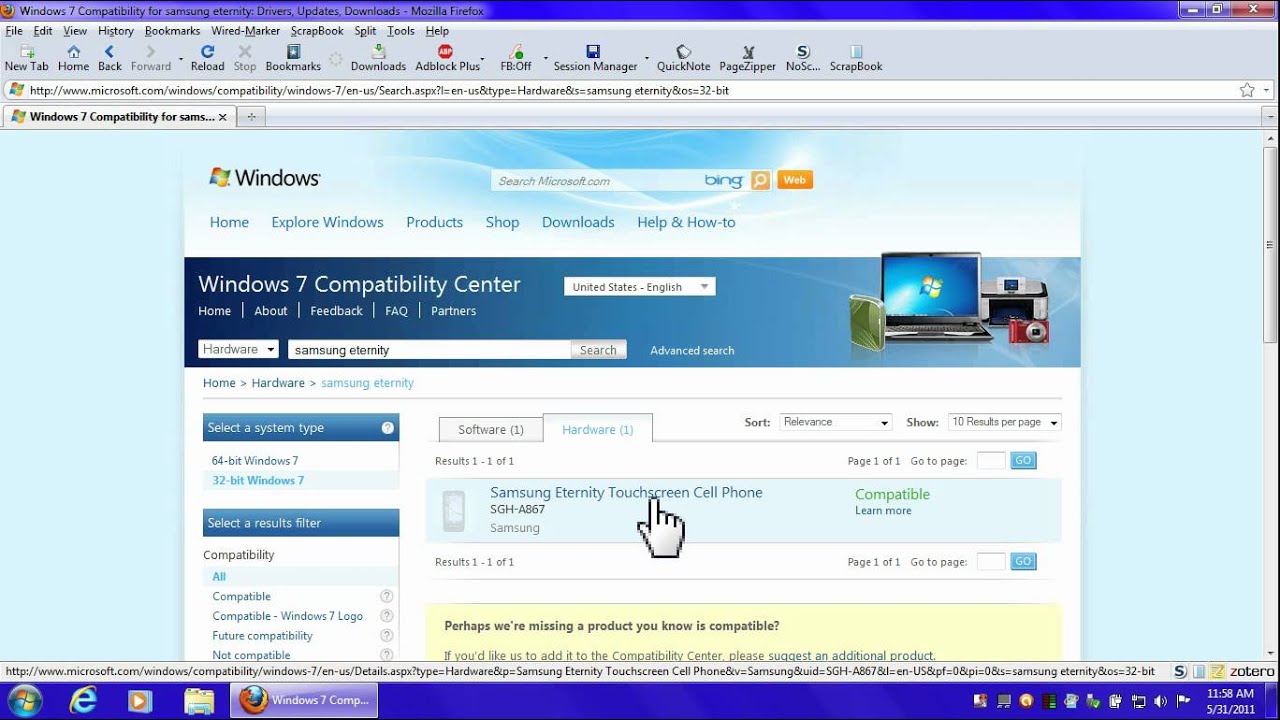
Task: Click the Zotero status bar logo
Action: point(1251,672)
